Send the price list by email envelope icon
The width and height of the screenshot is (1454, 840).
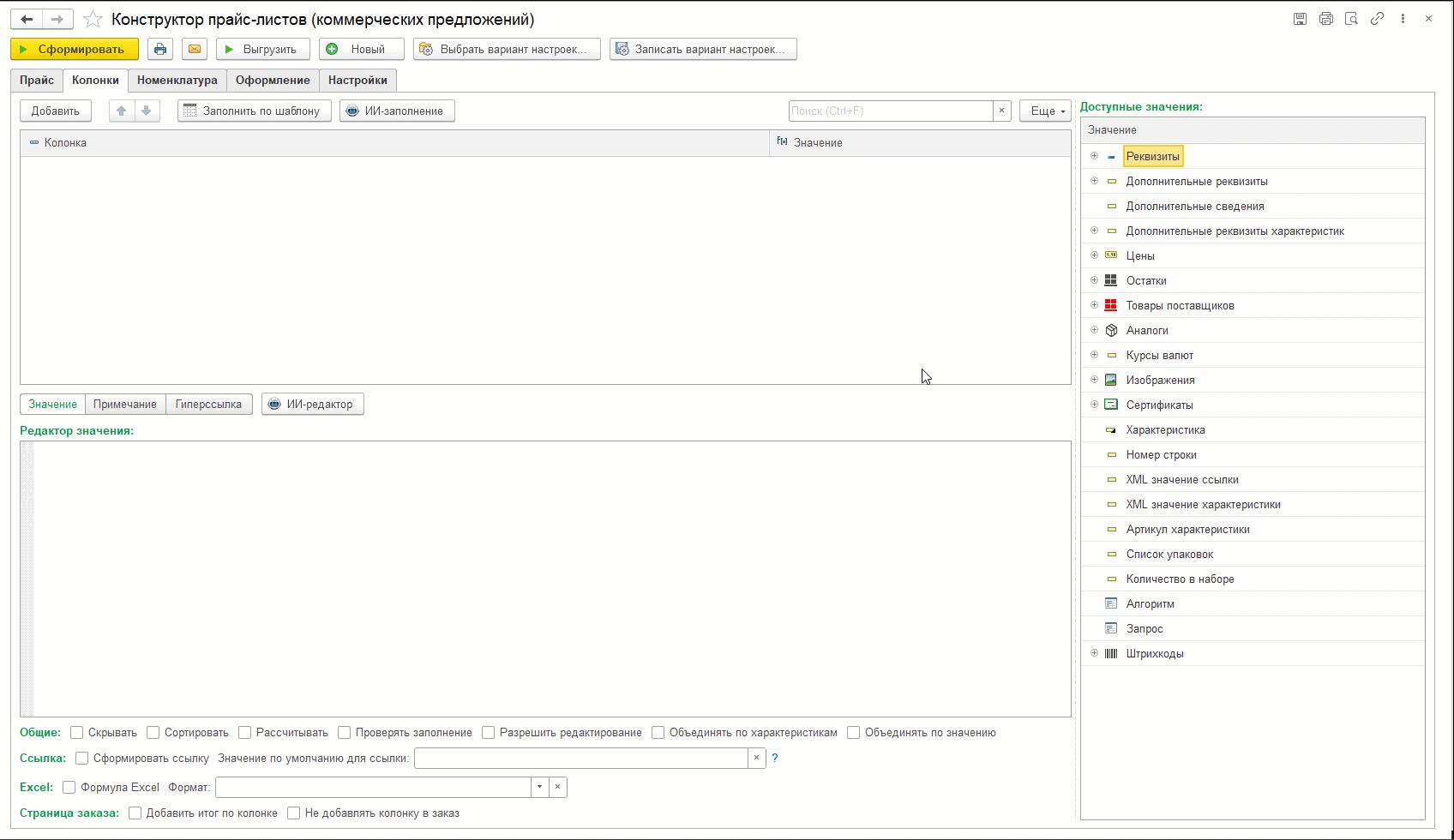pyautogui.click(x=195, y=49)
